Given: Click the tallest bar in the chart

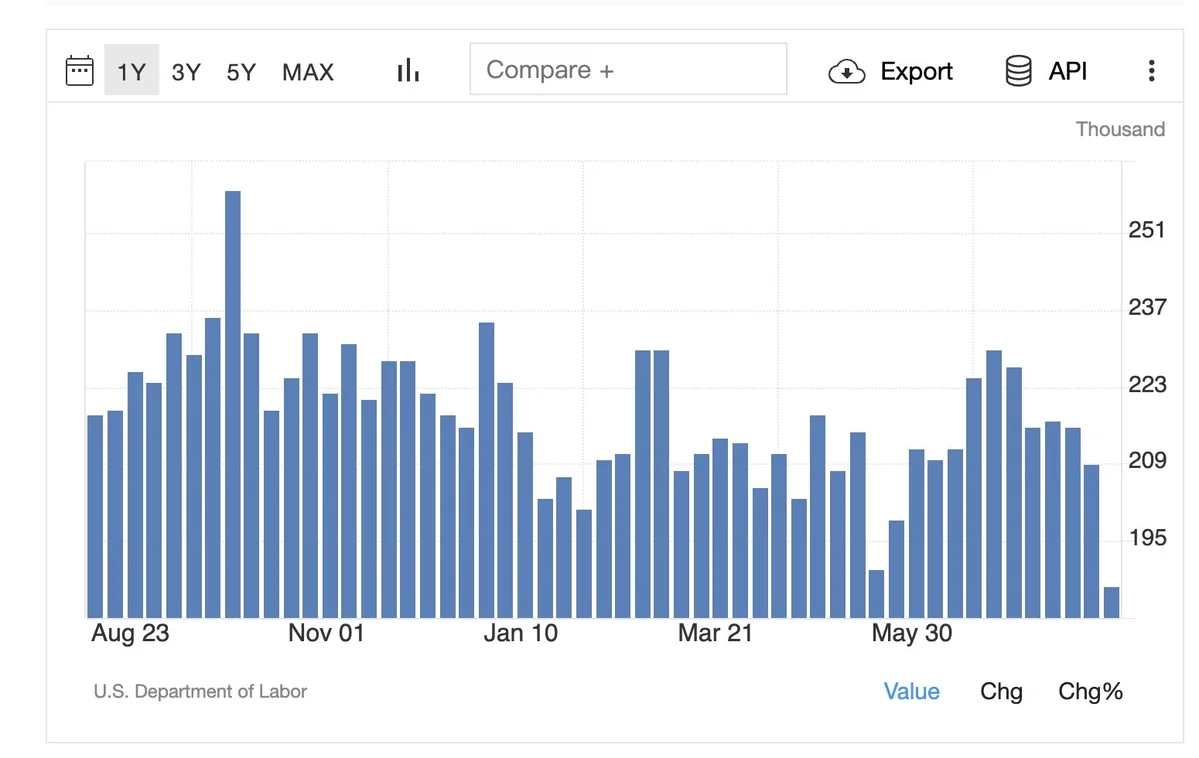Looking at the screenshot, I should 232,404.
